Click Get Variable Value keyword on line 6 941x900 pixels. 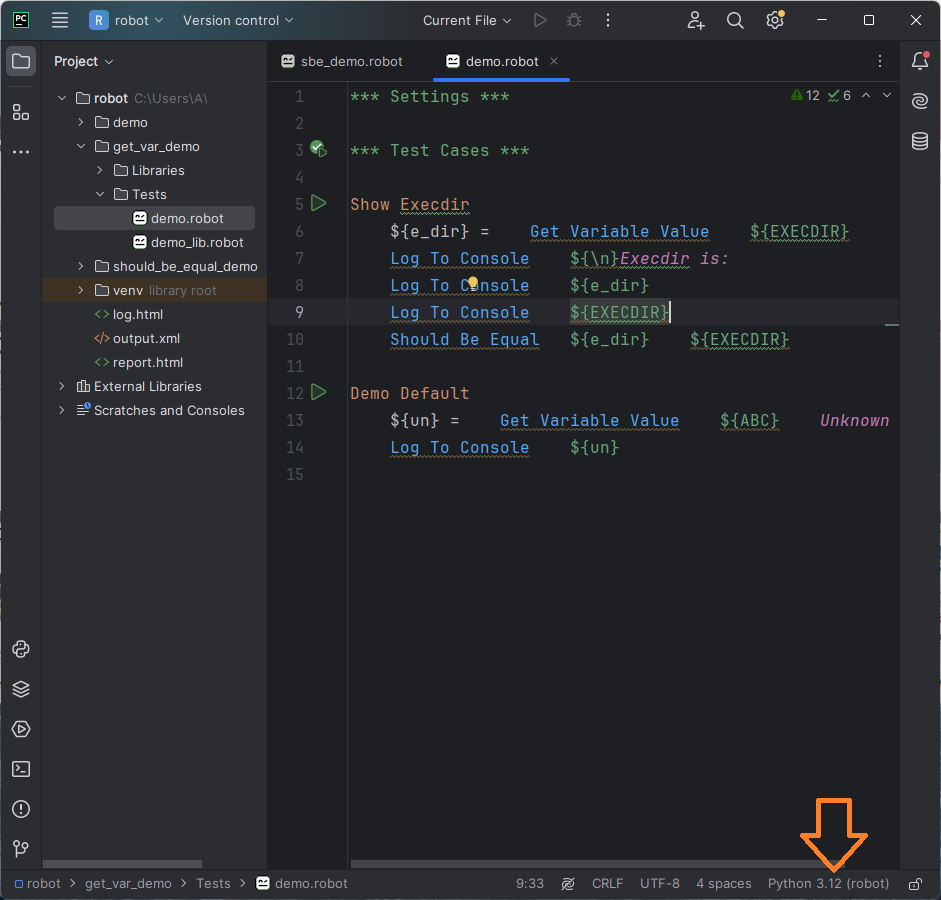(619, 232)
